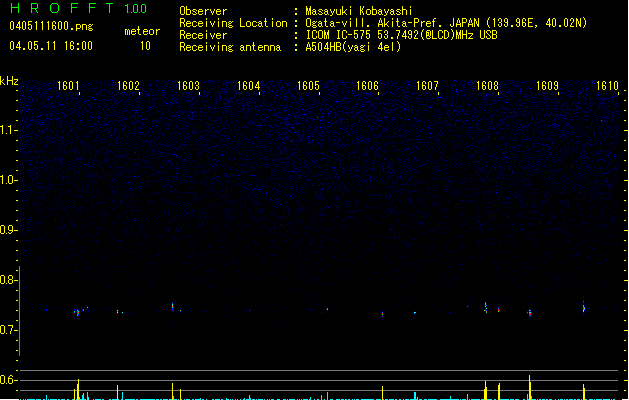Click the A504HB(yagi 4el) antenna text
Viewport: 629px width, 400px height.
point(353,47)
